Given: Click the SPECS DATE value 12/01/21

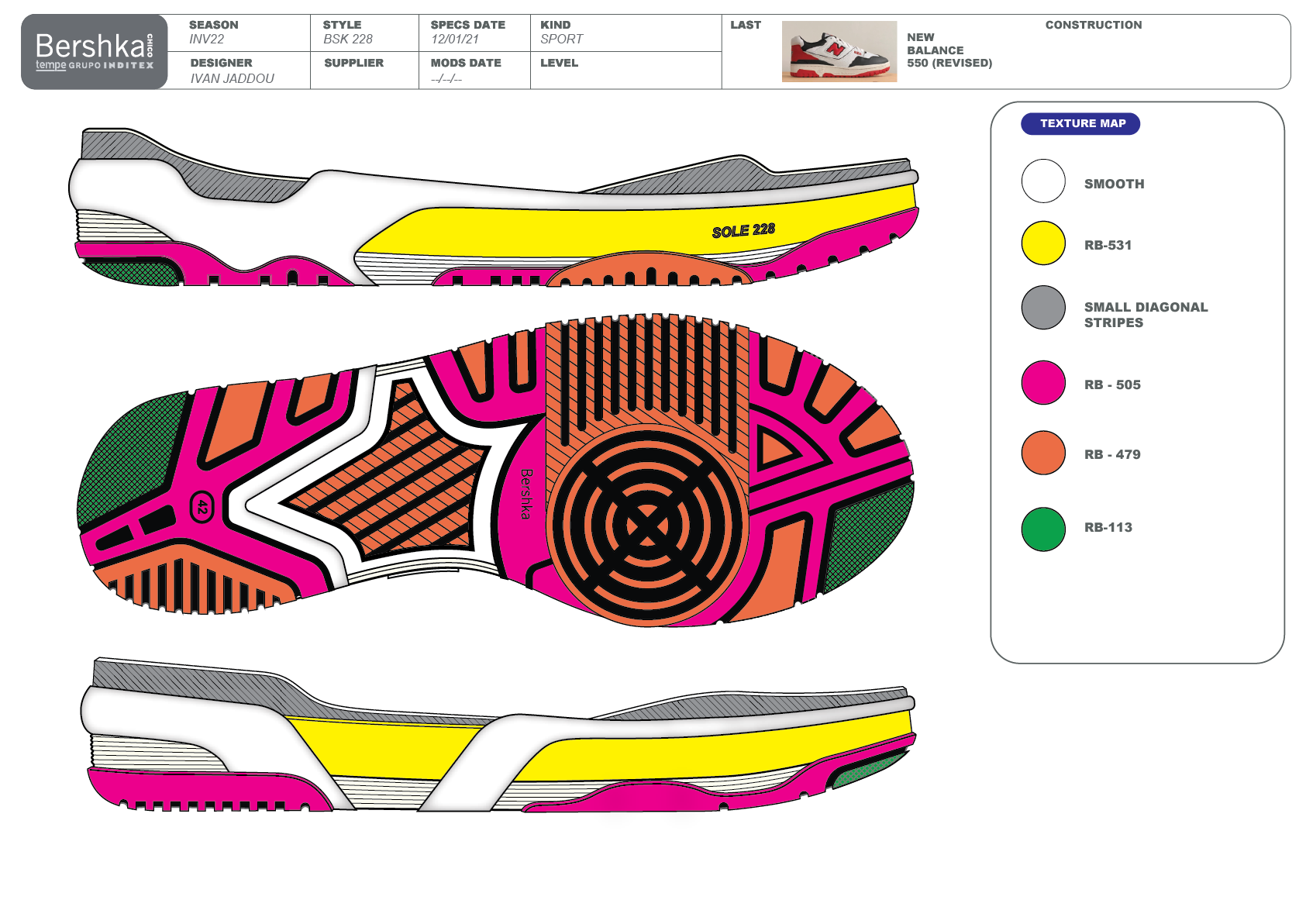Looking at the screenshot, I should 455,40.
